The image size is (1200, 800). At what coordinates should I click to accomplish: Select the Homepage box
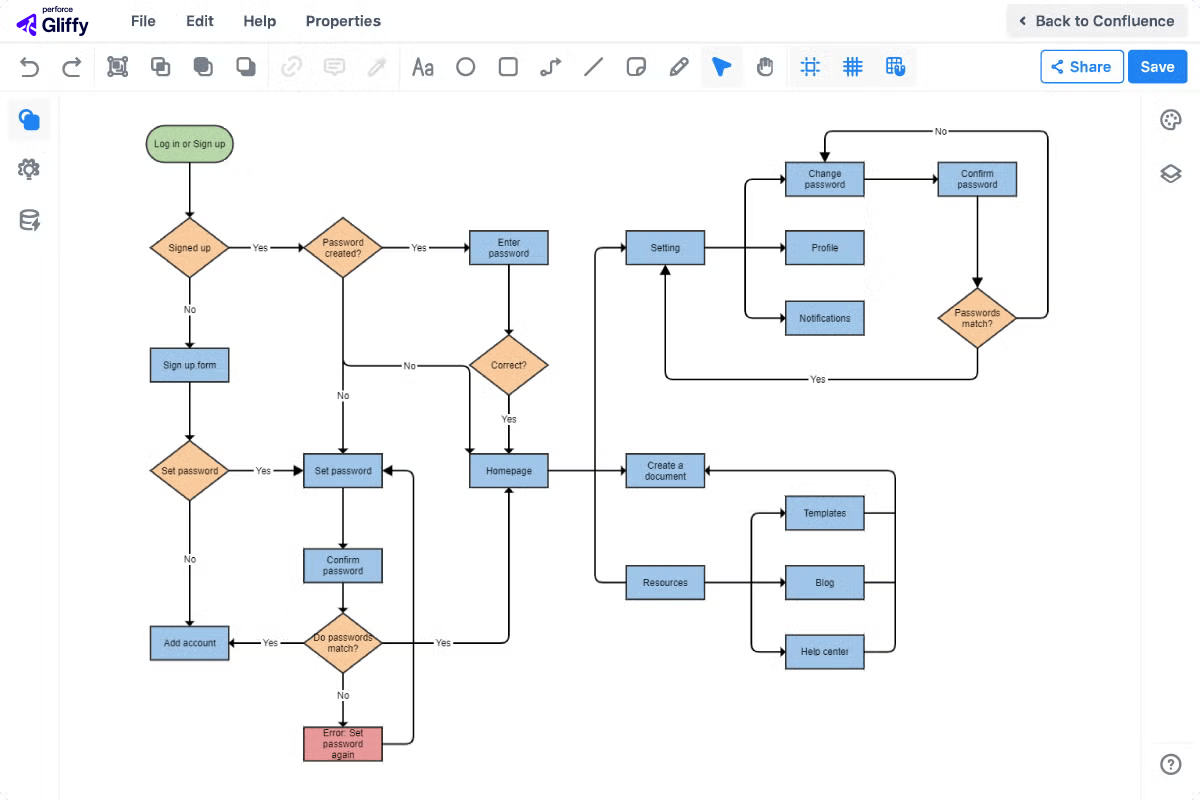[509, 470]
